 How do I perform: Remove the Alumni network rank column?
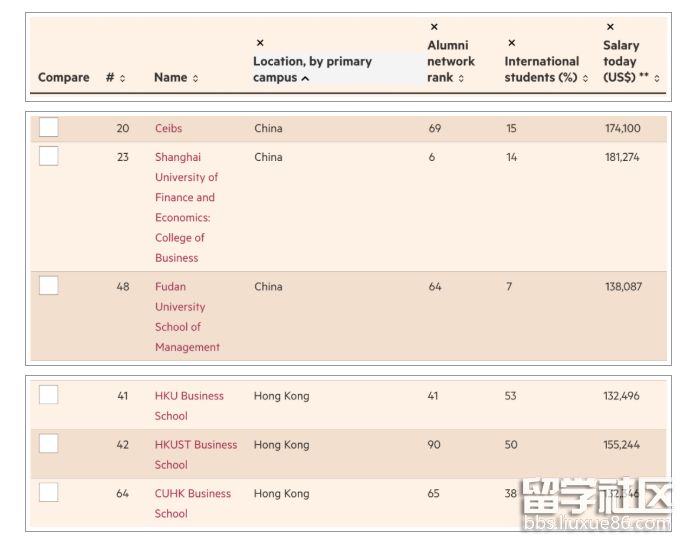pyautogui.click(x=434, y=27)
